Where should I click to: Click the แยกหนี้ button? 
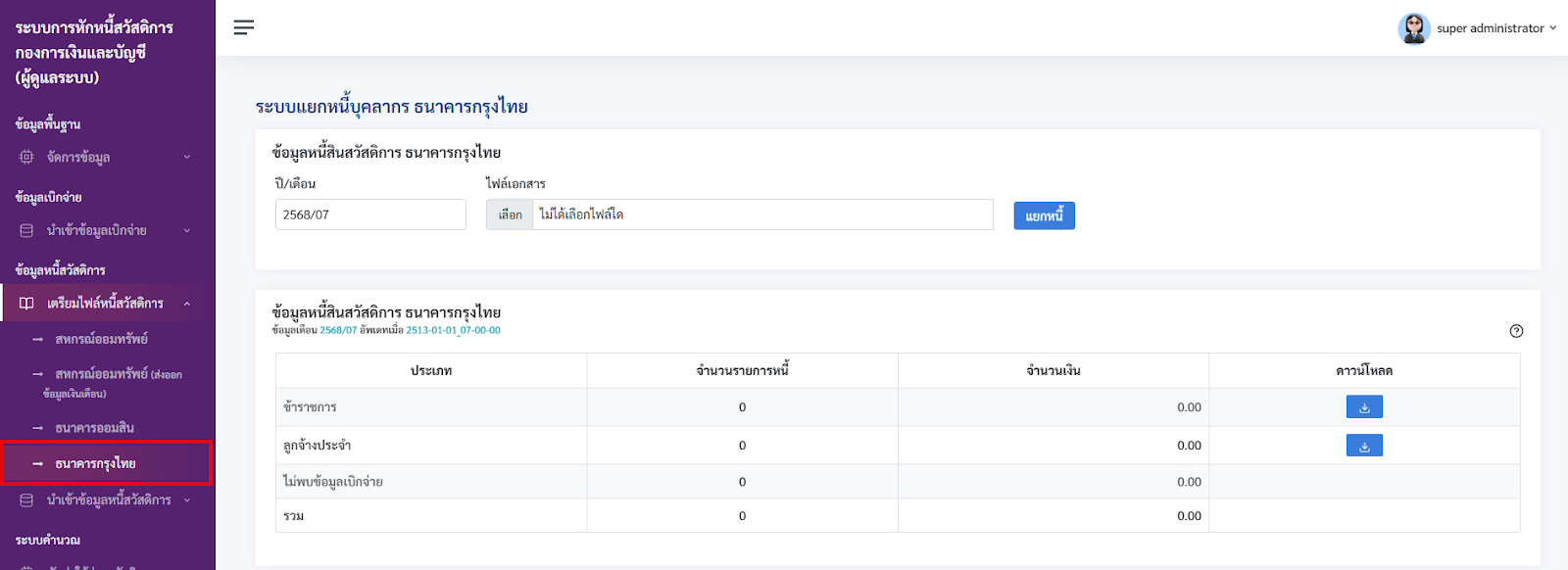[1044, 215]
